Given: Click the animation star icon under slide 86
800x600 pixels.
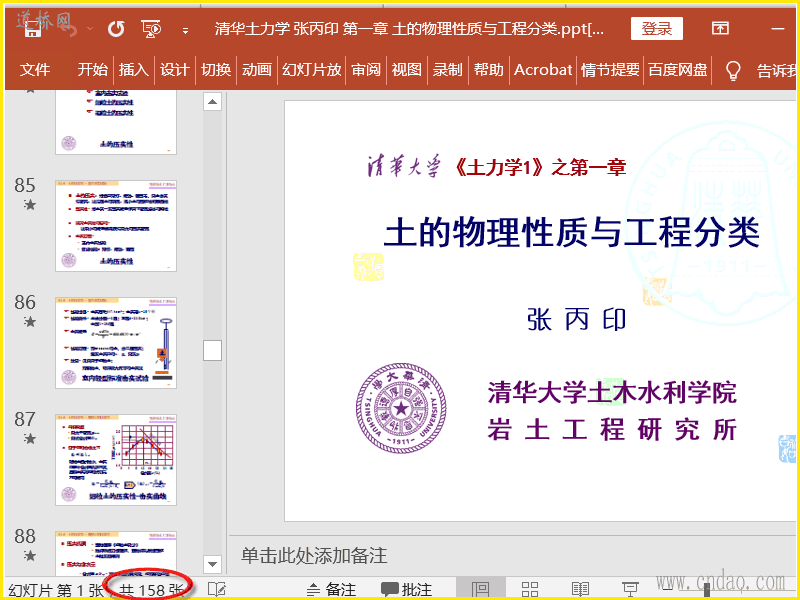Looking at the screenshot, I should coord(30,321).
